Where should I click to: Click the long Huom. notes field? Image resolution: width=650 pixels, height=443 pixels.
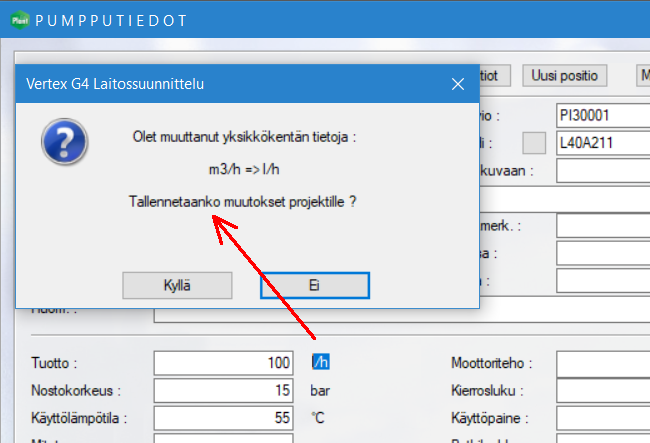pyautogui.click(x=400, y=313)
